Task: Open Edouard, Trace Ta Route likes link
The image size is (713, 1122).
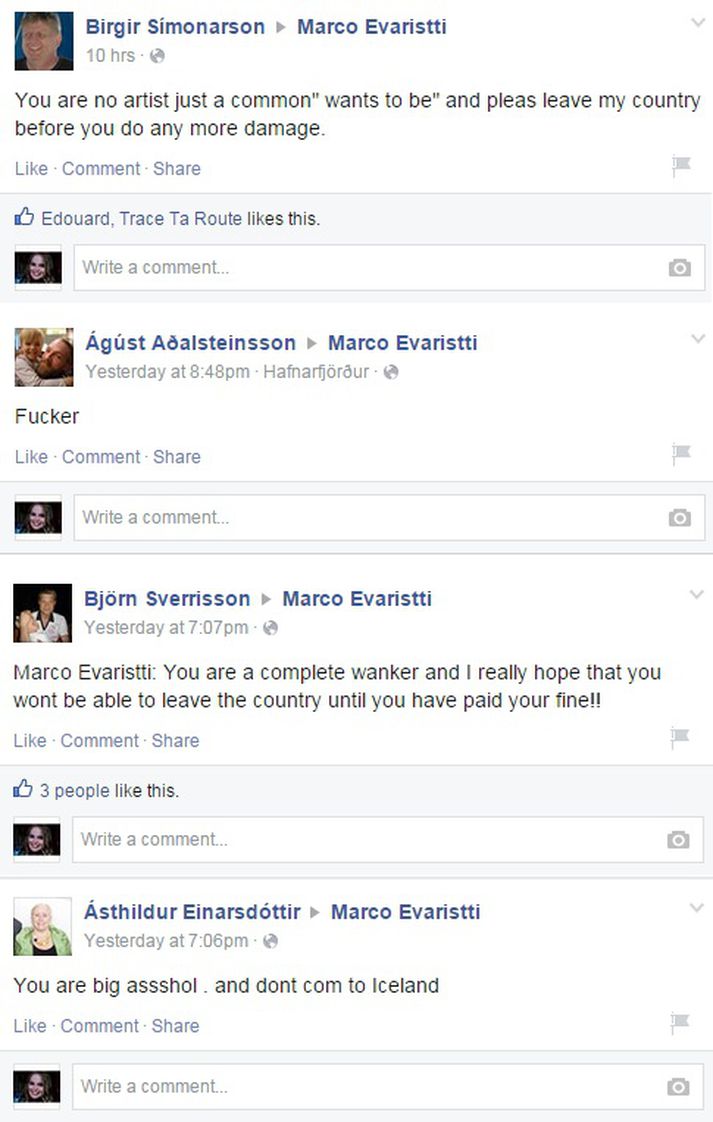Action: tap(142, 218)
